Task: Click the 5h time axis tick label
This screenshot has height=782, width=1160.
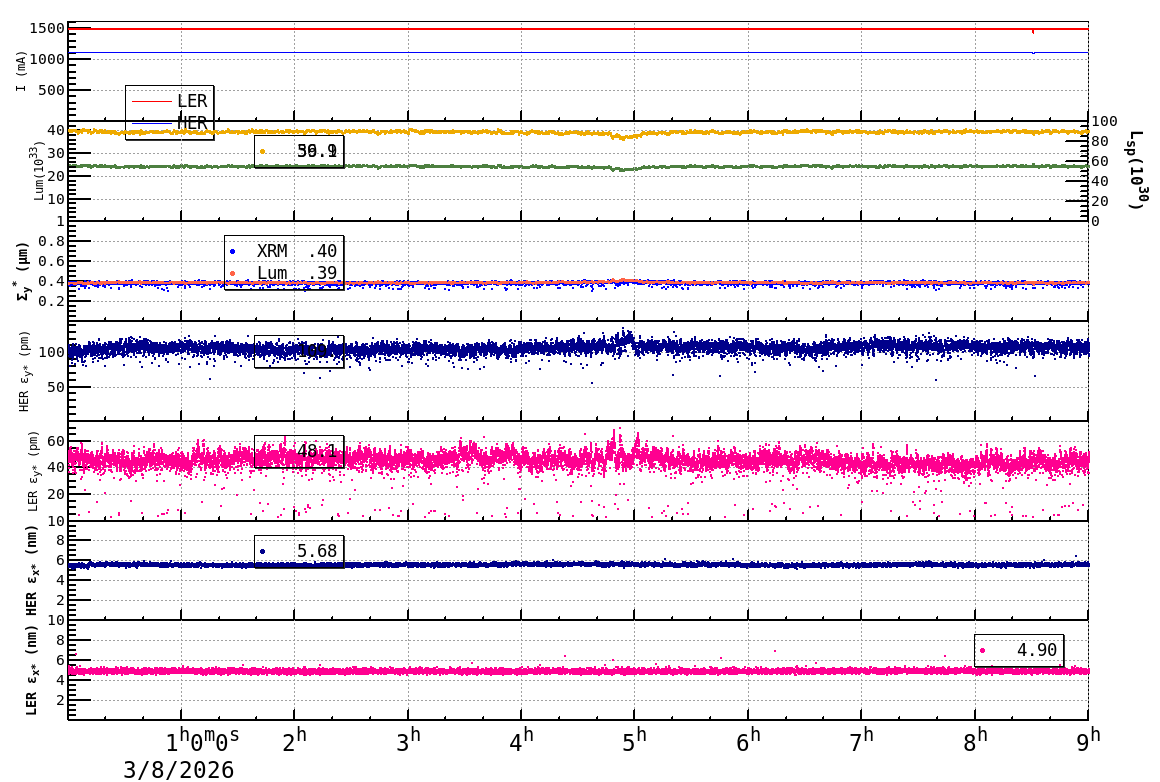Action: 634,741
